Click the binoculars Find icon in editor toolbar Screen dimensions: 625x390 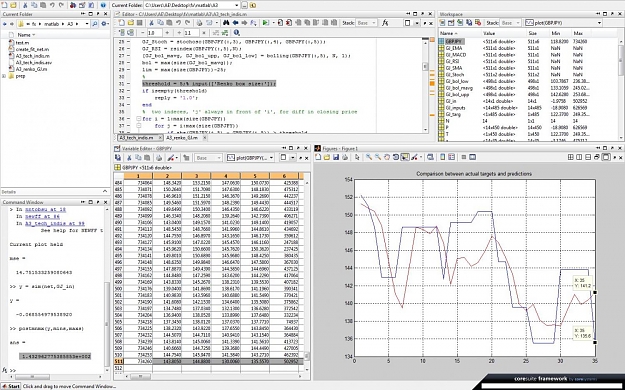226,23
